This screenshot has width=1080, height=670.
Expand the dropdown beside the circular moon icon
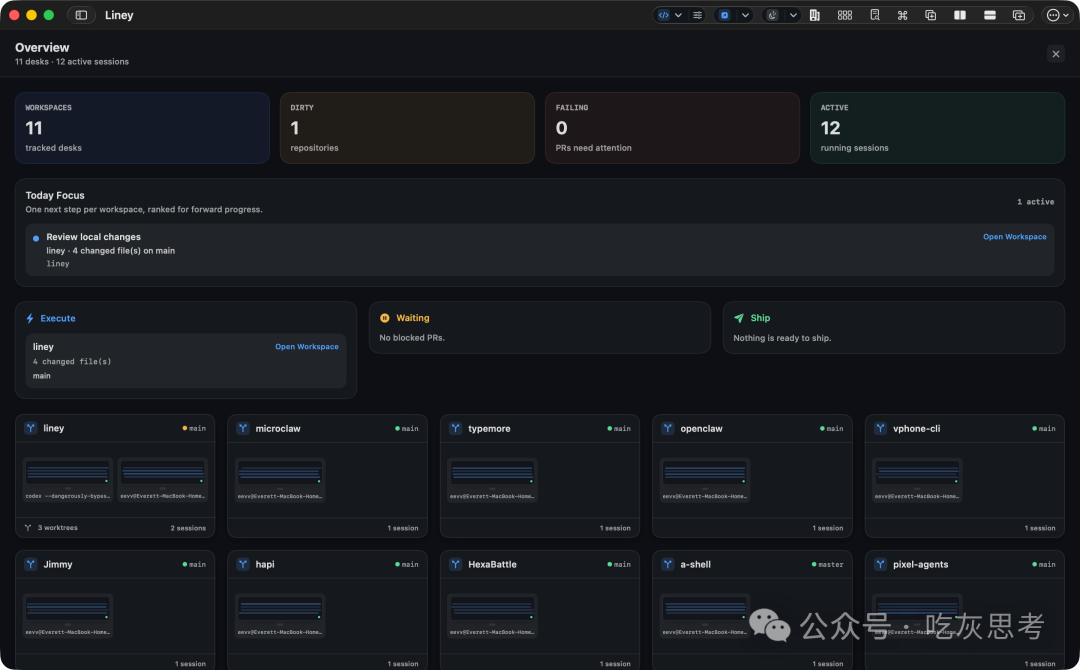click(793, 15)
